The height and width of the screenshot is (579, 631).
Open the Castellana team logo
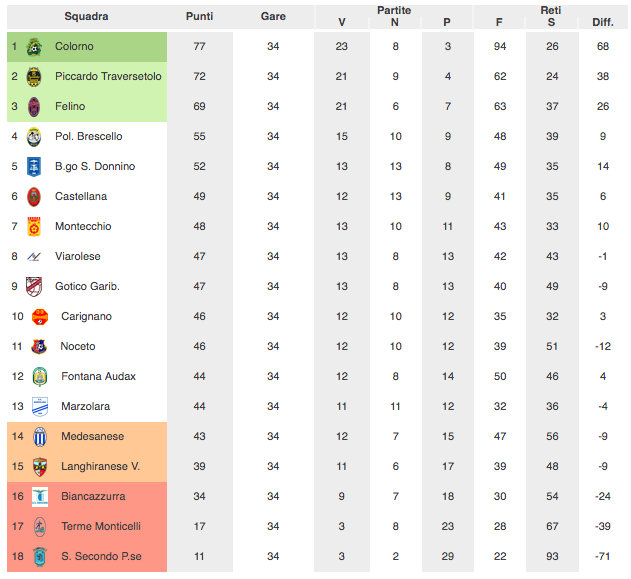(34, 196)
